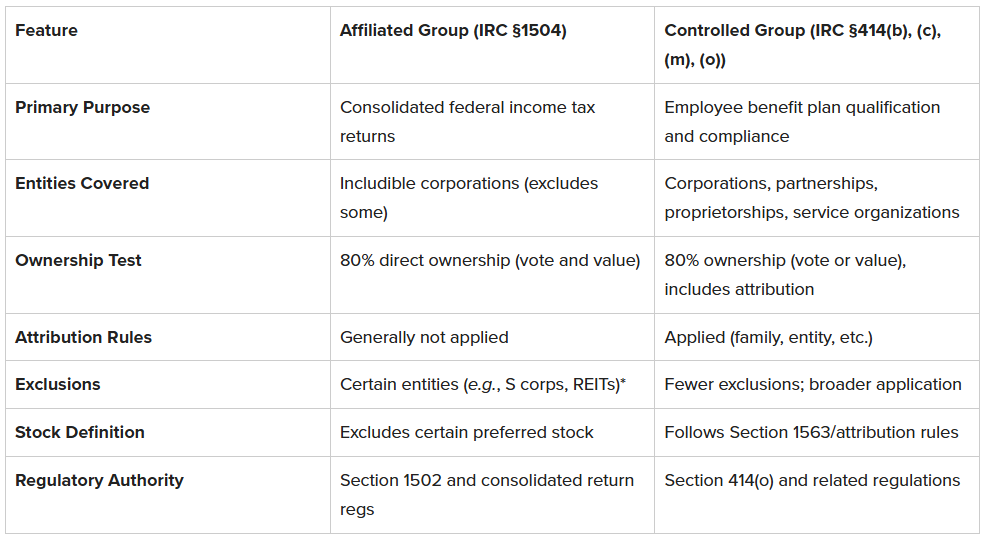Select the 'Entities Covered' row label
Viewport: 987px width, 537px height.
82,184
